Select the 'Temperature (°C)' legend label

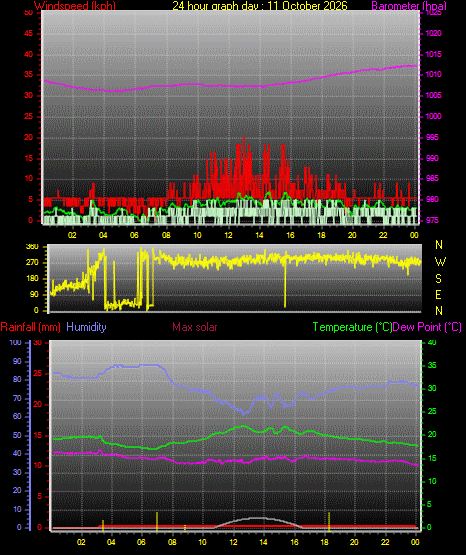coord(352,327)
